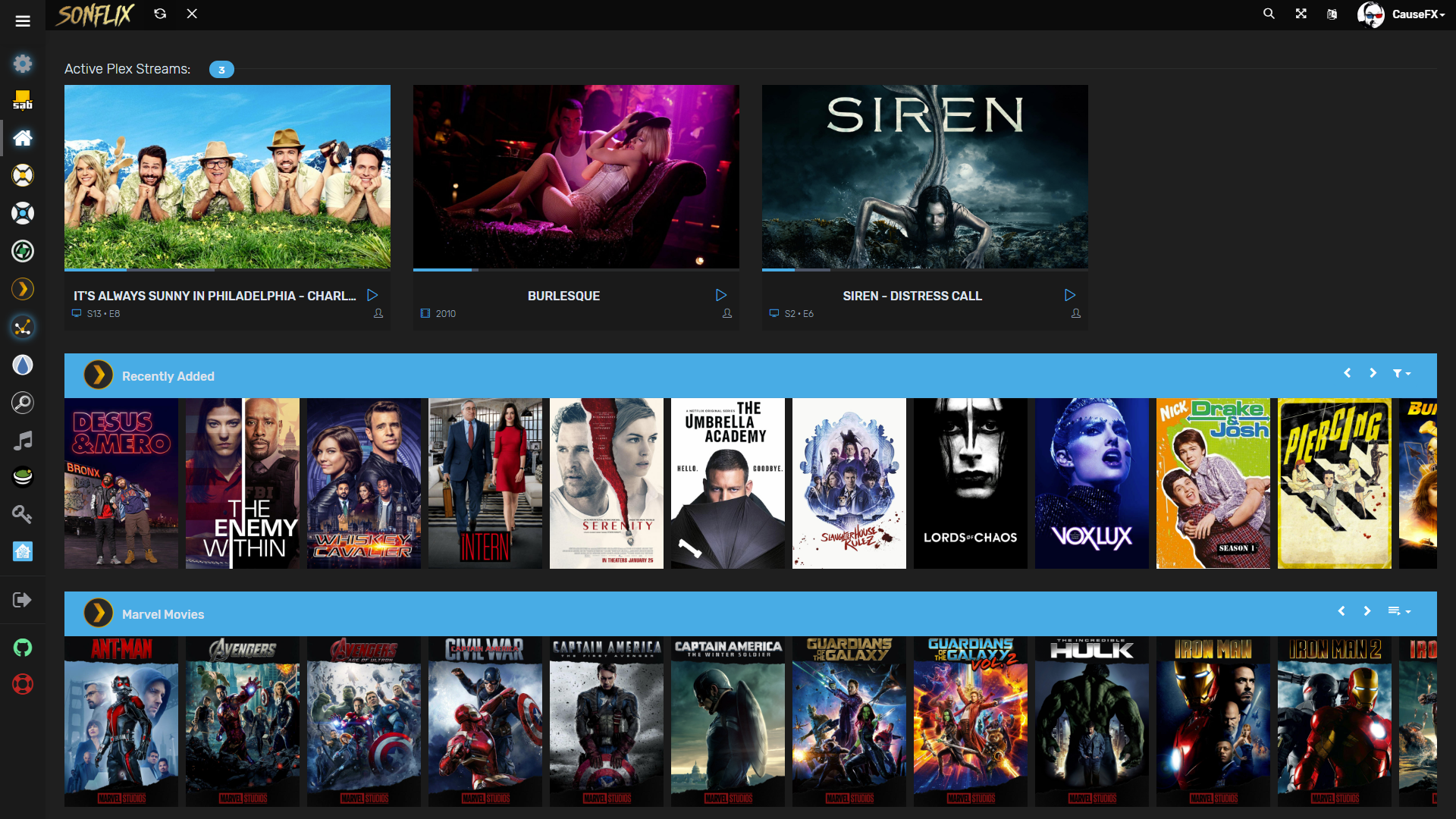
Task: Show user info for Siren stream
Action: point(1075,313)
